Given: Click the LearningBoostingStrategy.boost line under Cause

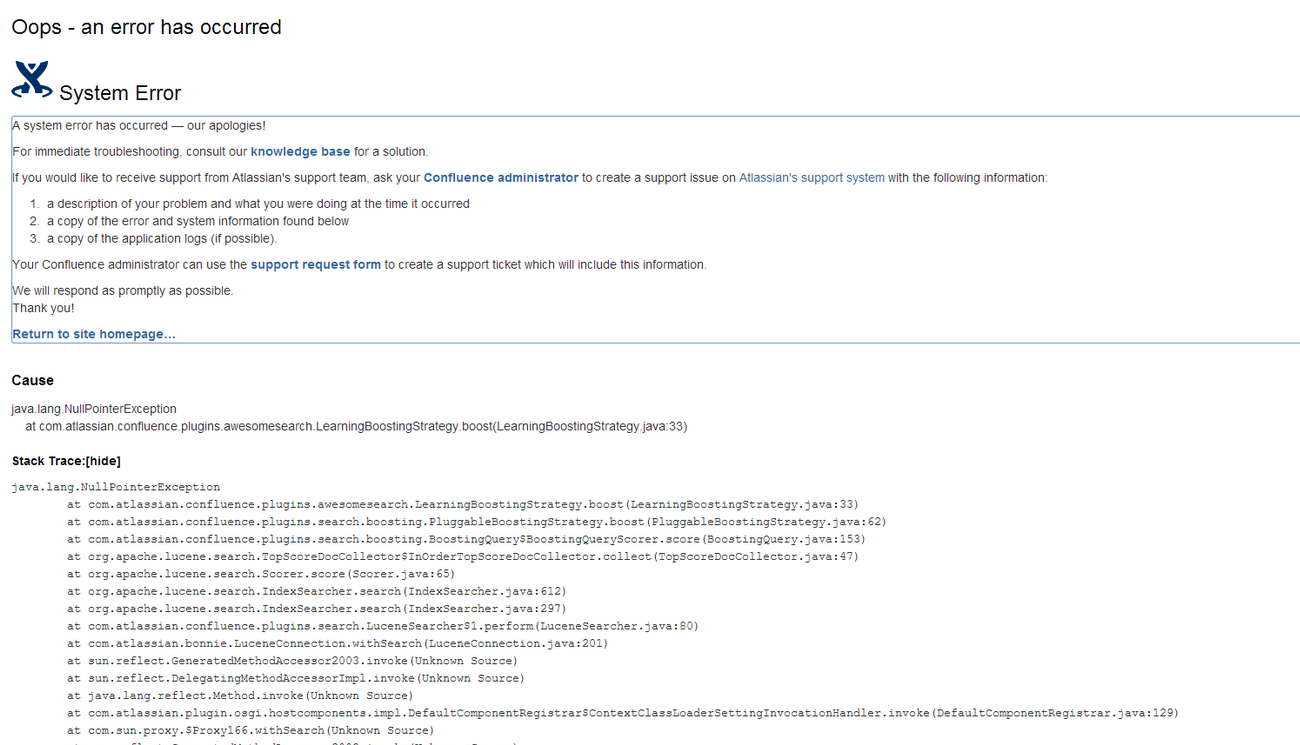Looking at the screenshot, I should click(356, 426).
